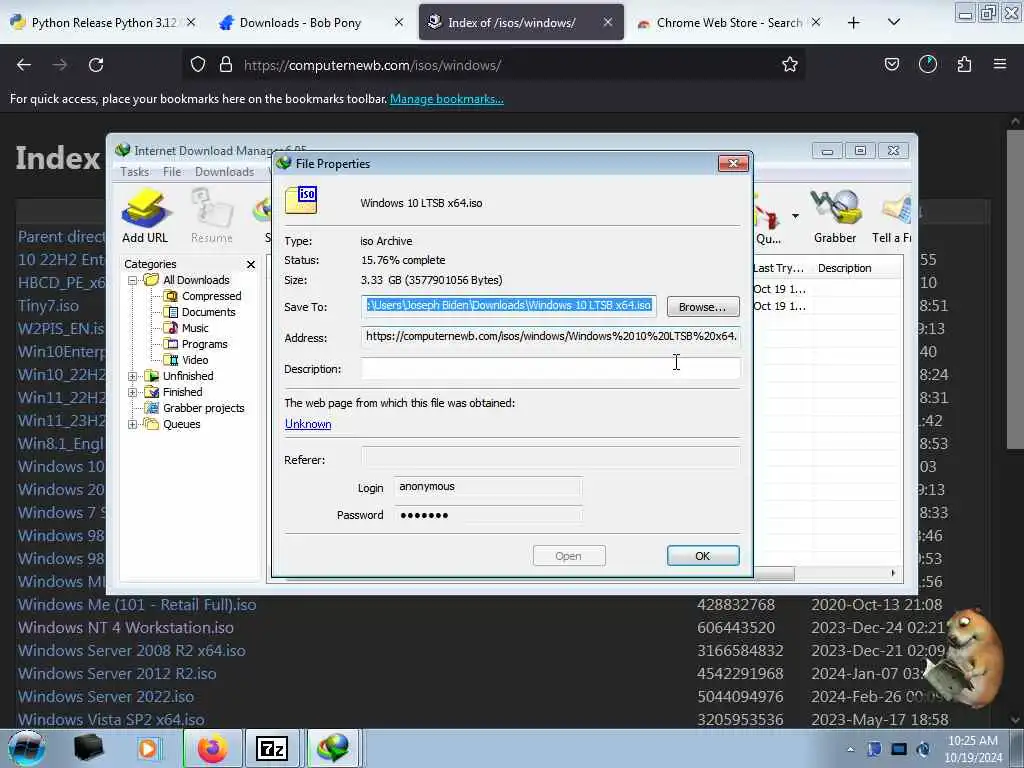
Task: Click the tracking protection shield icon
Action: [x=198, y=65]
